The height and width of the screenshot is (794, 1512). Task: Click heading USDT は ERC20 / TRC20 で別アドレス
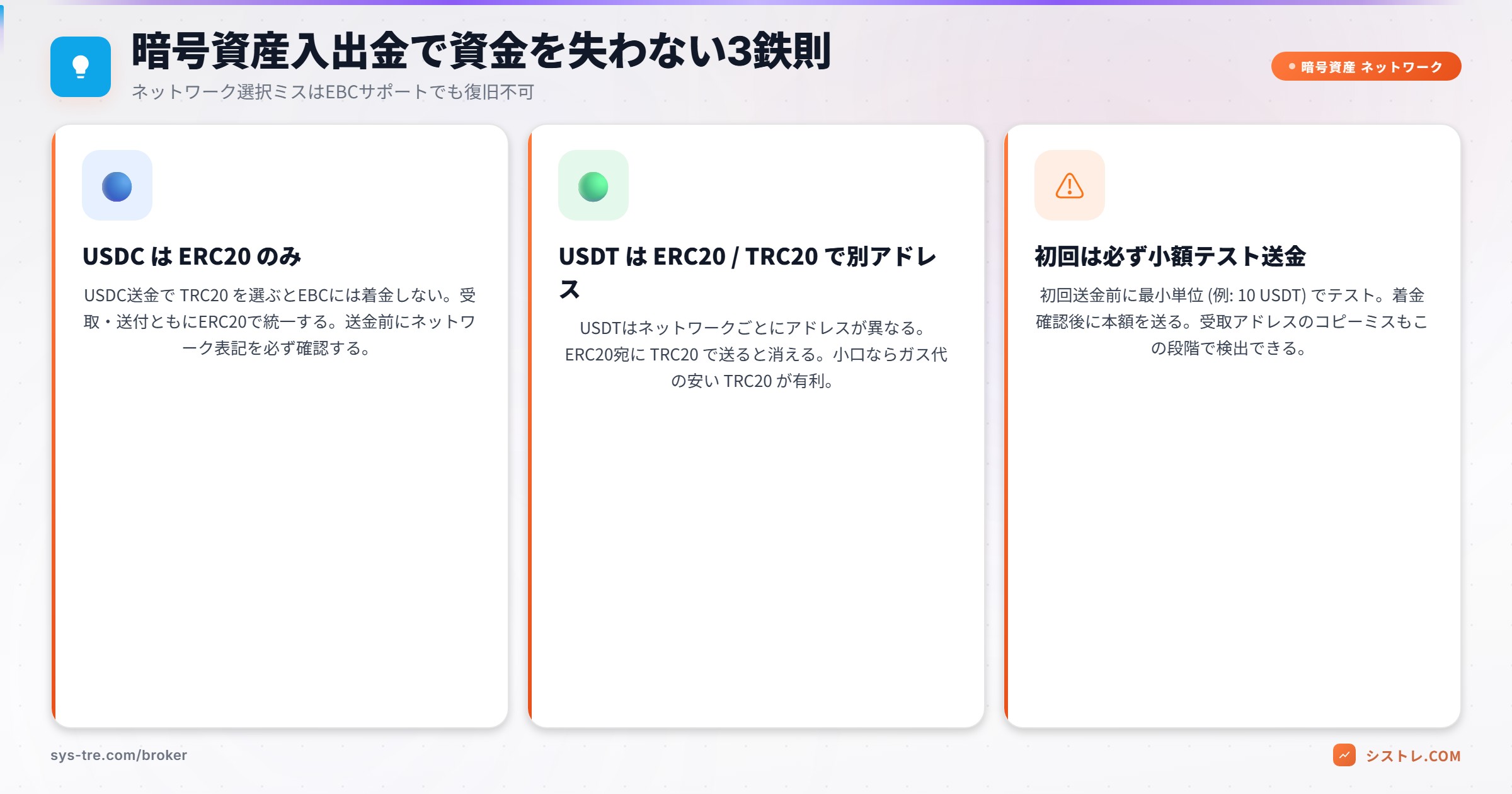click(x=747, y=272)
